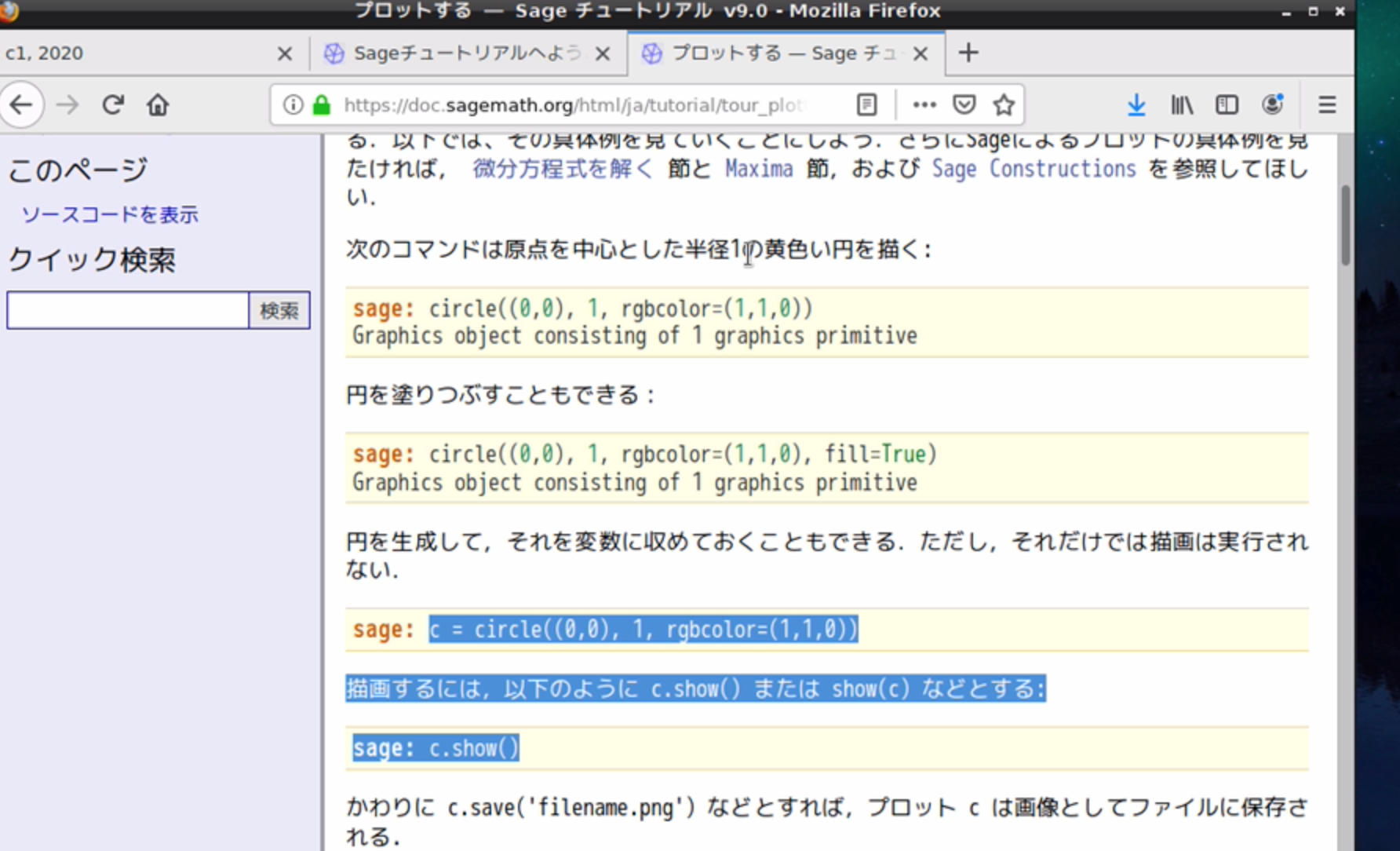Viewport: 1400px width, 851px height.
Task: Click the このページ sidebar heading
Action: click(78, 170)
